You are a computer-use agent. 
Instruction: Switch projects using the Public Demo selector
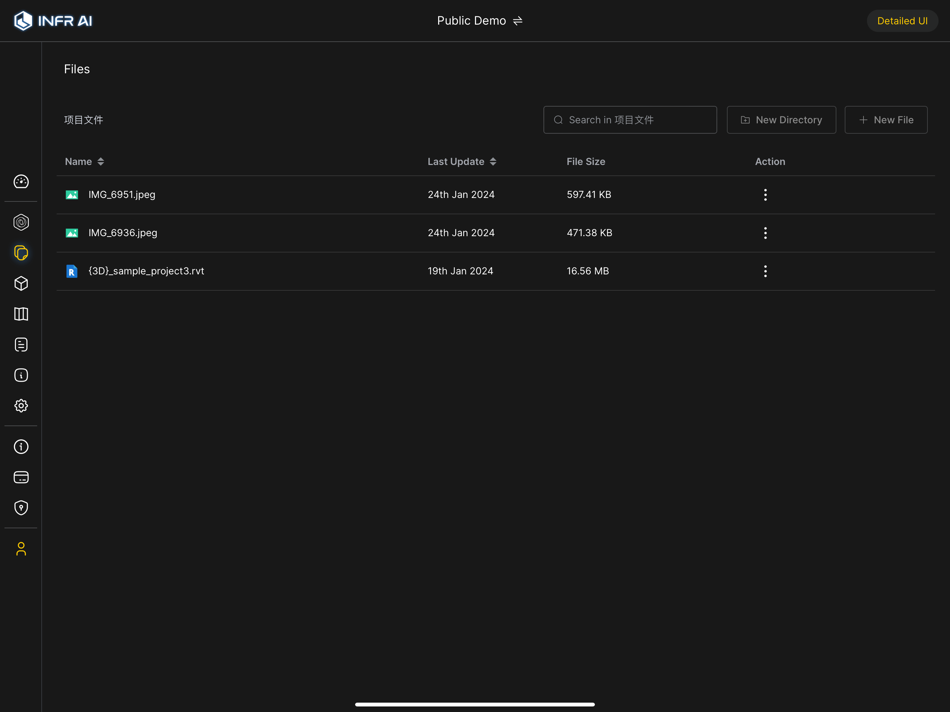480,20
